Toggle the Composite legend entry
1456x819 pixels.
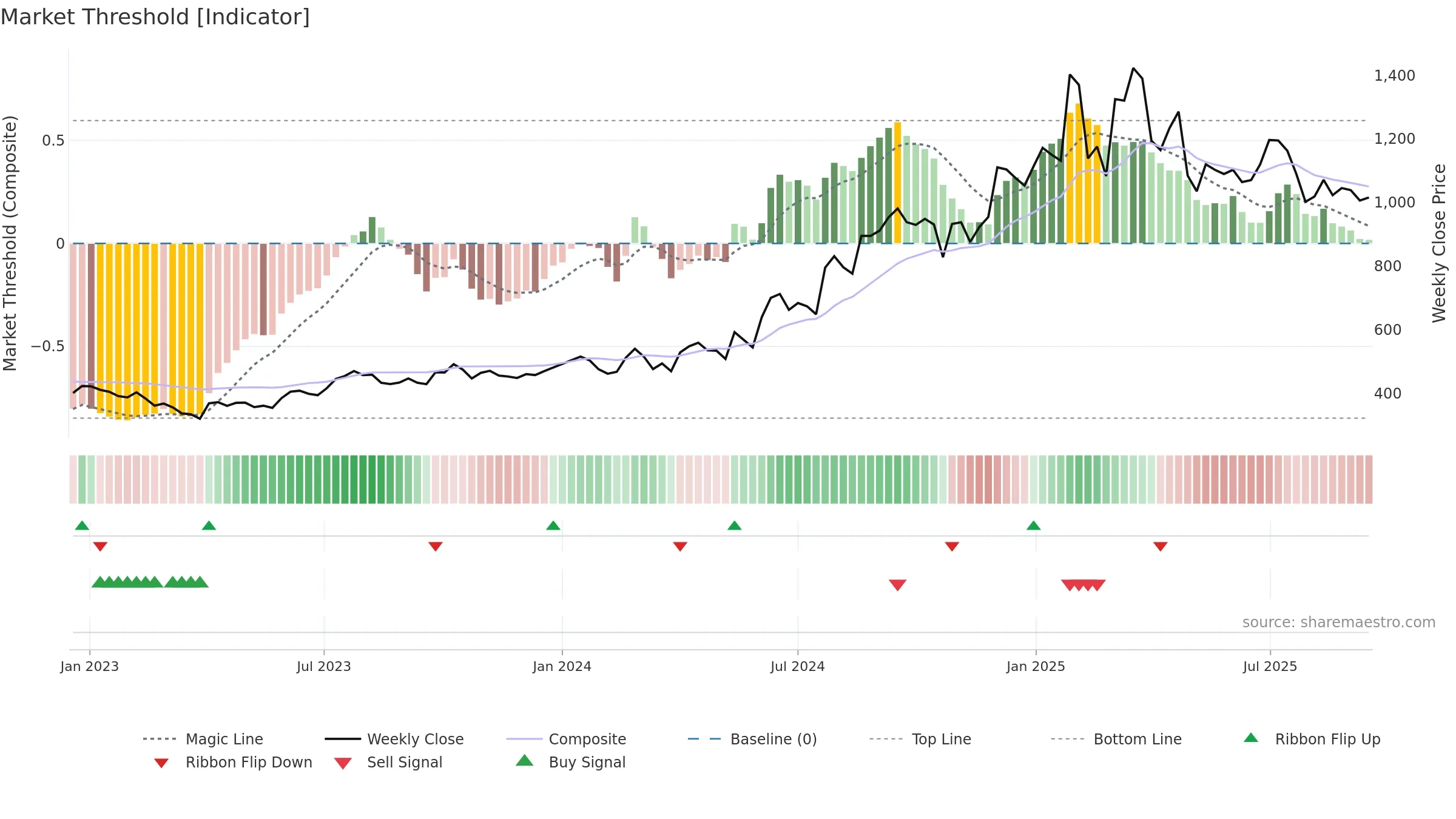566,739
